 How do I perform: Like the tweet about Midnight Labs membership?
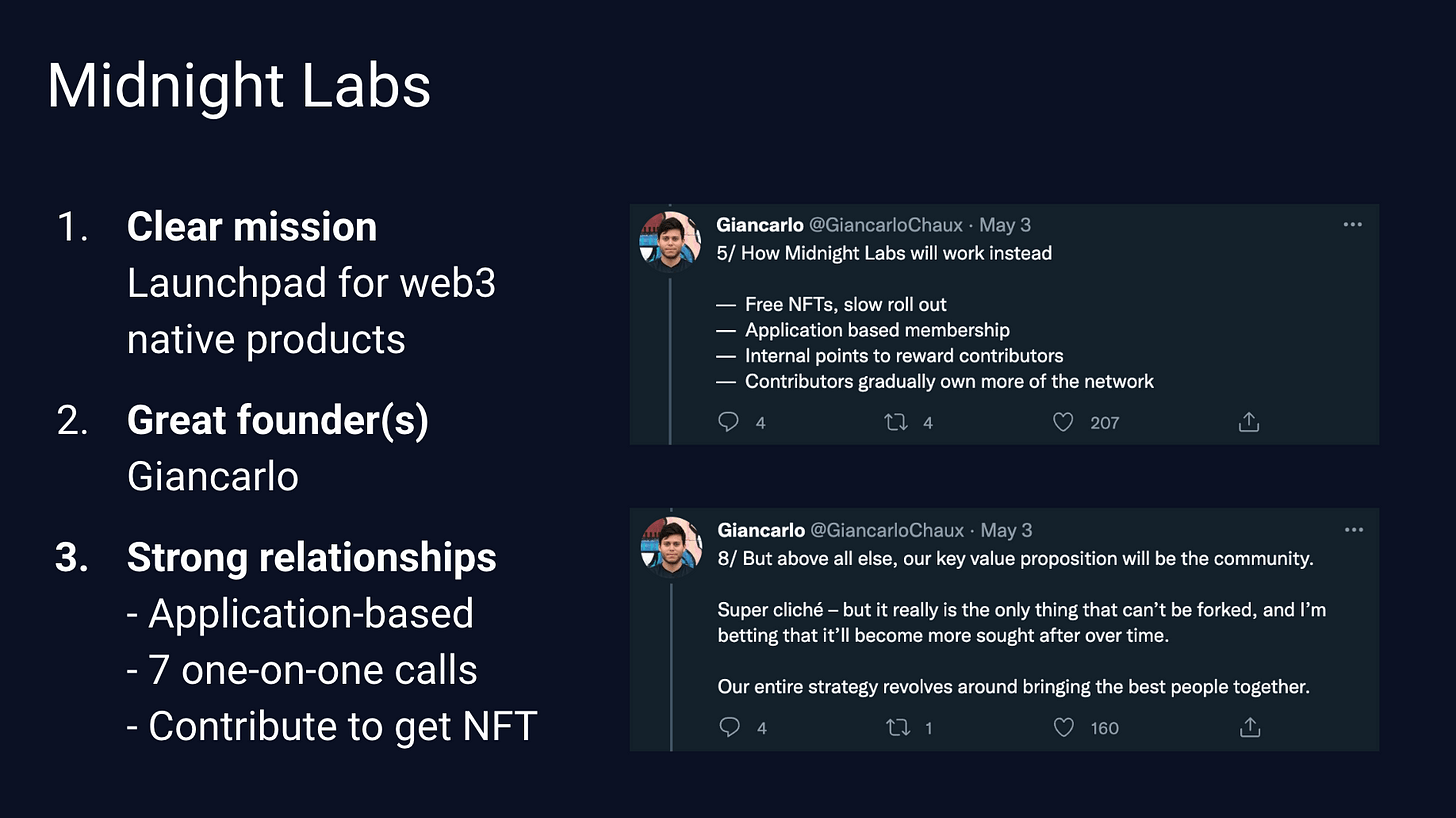click(1064, 423)
